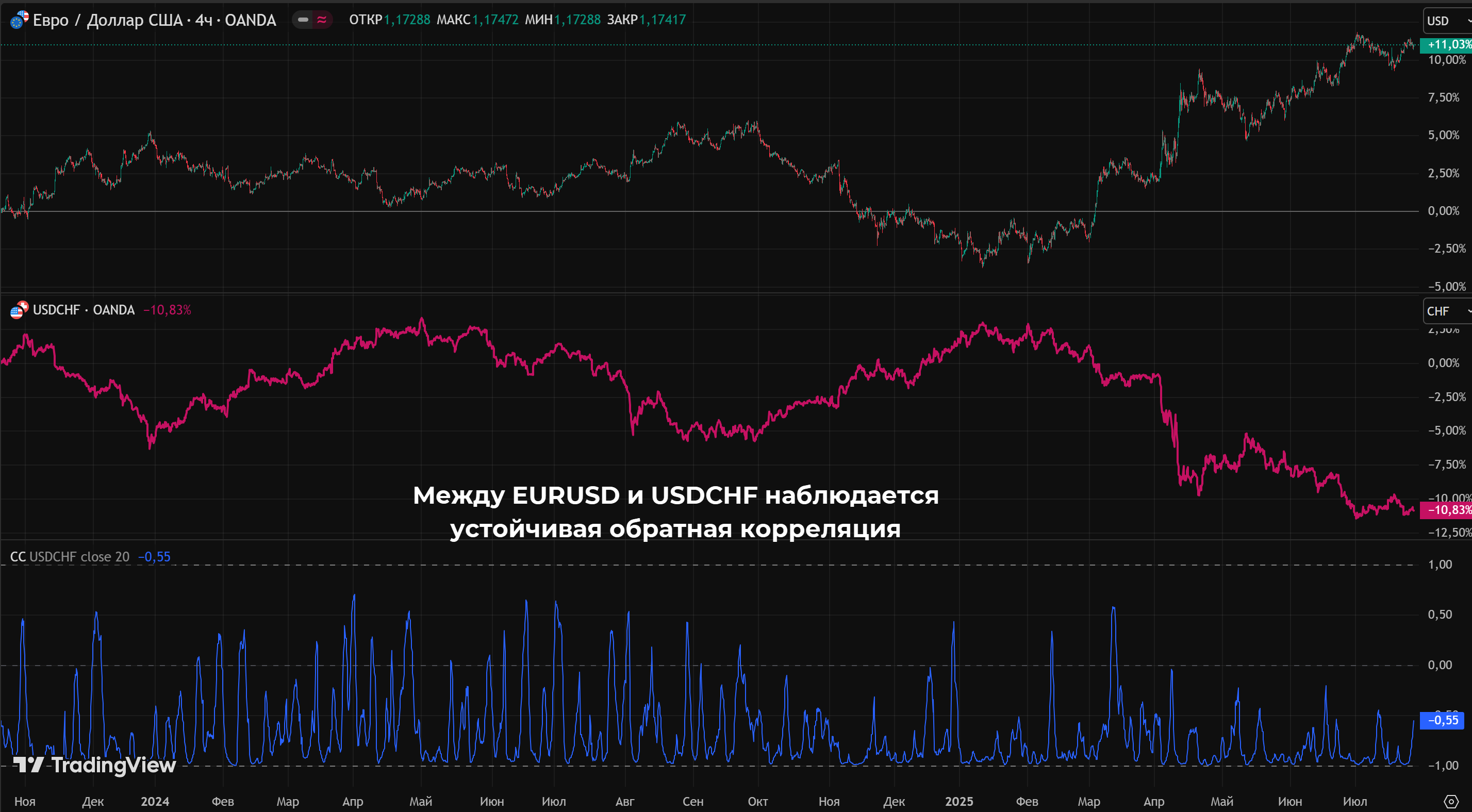Screen dimensions: 1472x812
Task: Click the EUR/USD flag pair icon
Action: coord(19,20)
